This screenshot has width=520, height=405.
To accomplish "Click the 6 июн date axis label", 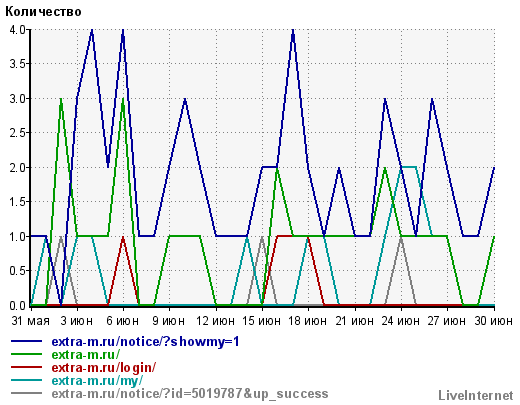I will [x=122, y=321].
